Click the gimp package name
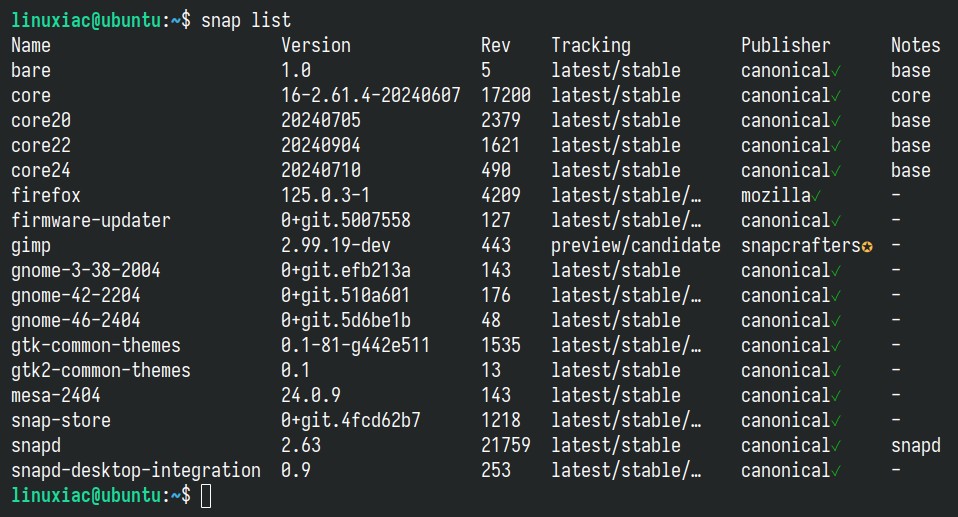This screenshot has width=958, height=517. [31, 246]
